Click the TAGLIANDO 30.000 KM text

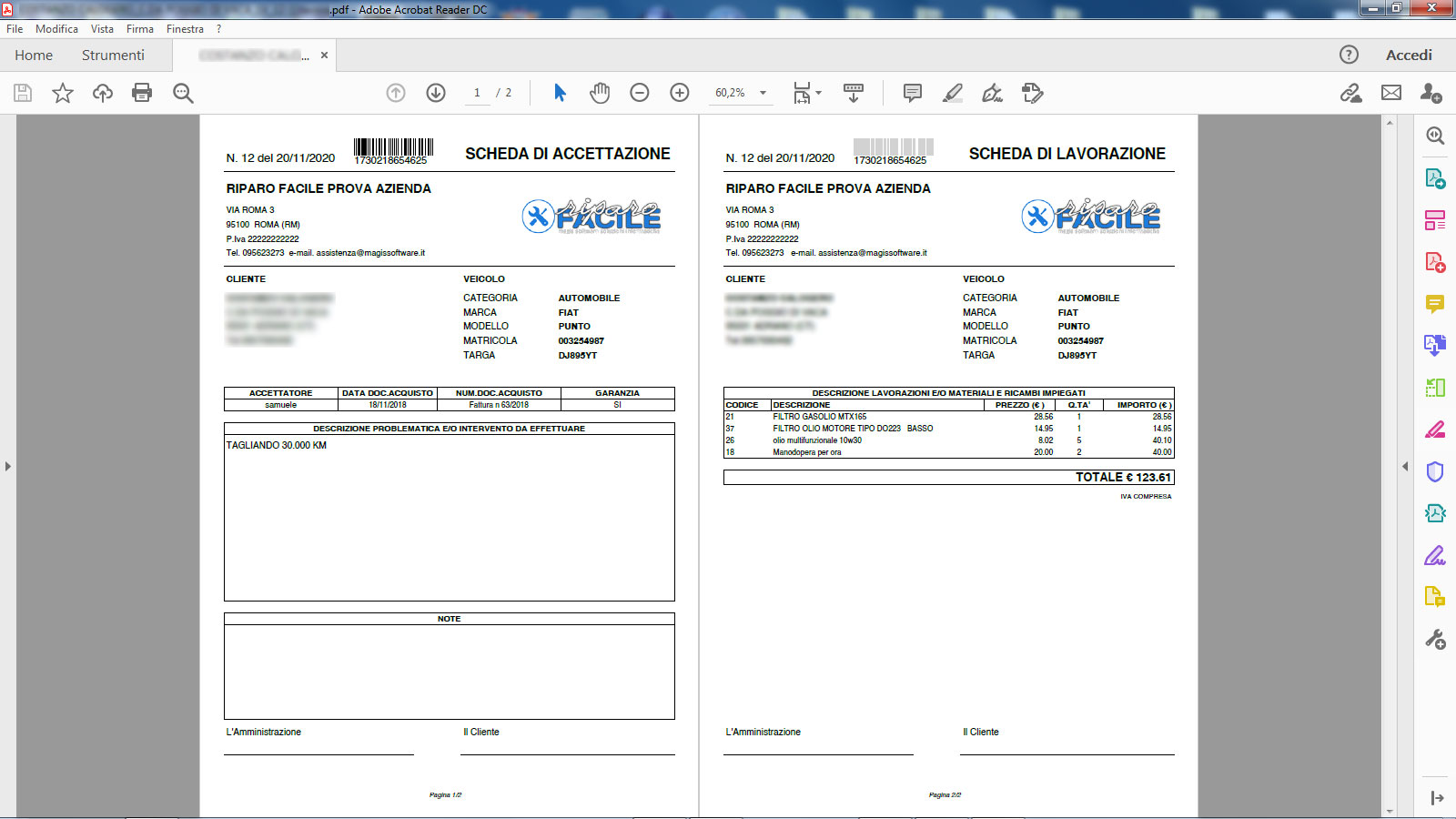pyautogui.click(x=277, y=445)
